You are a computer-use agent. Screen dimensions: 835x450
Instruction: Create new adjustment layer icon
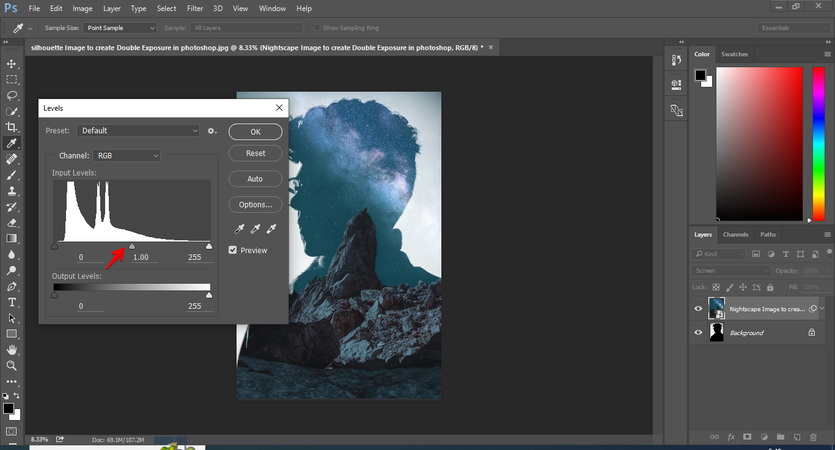(x=764, y=437)
